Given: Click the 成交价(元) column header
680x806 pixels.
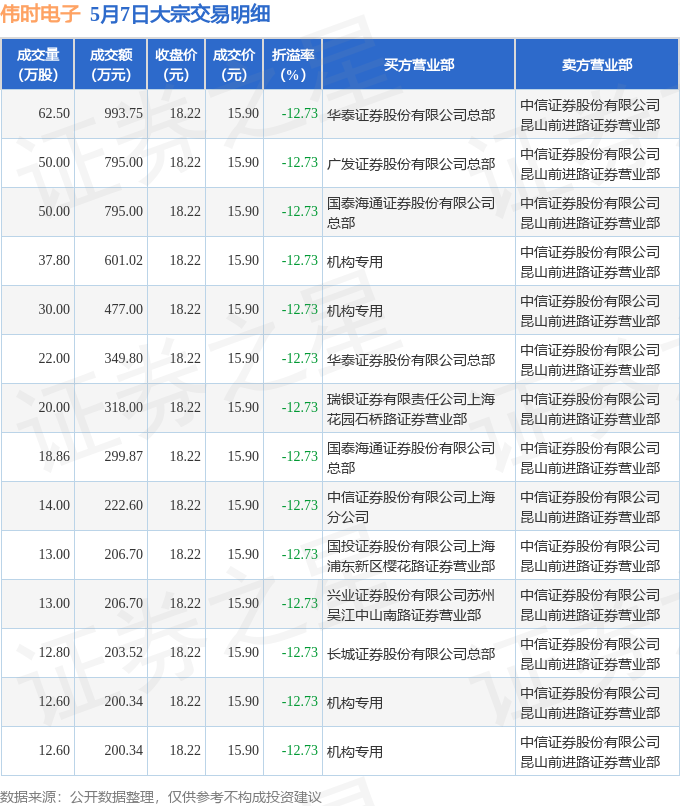Looking at the screenshot, I should pos(234,65).
